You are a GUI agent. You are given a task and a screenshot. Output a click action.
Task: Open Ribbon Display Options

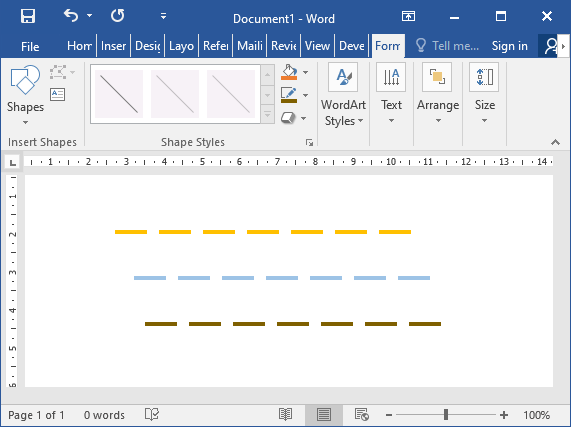[x=408, y=16]
